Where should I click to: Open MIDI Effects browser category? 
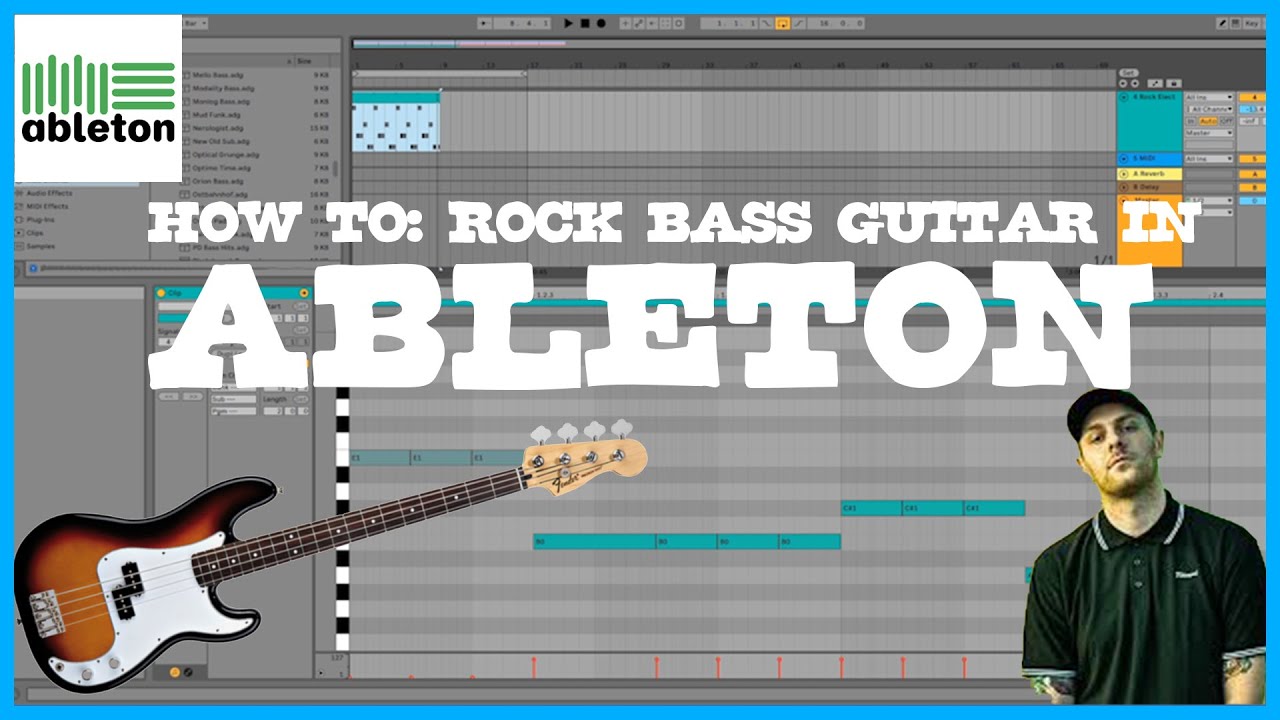click(x=46, y=206)
